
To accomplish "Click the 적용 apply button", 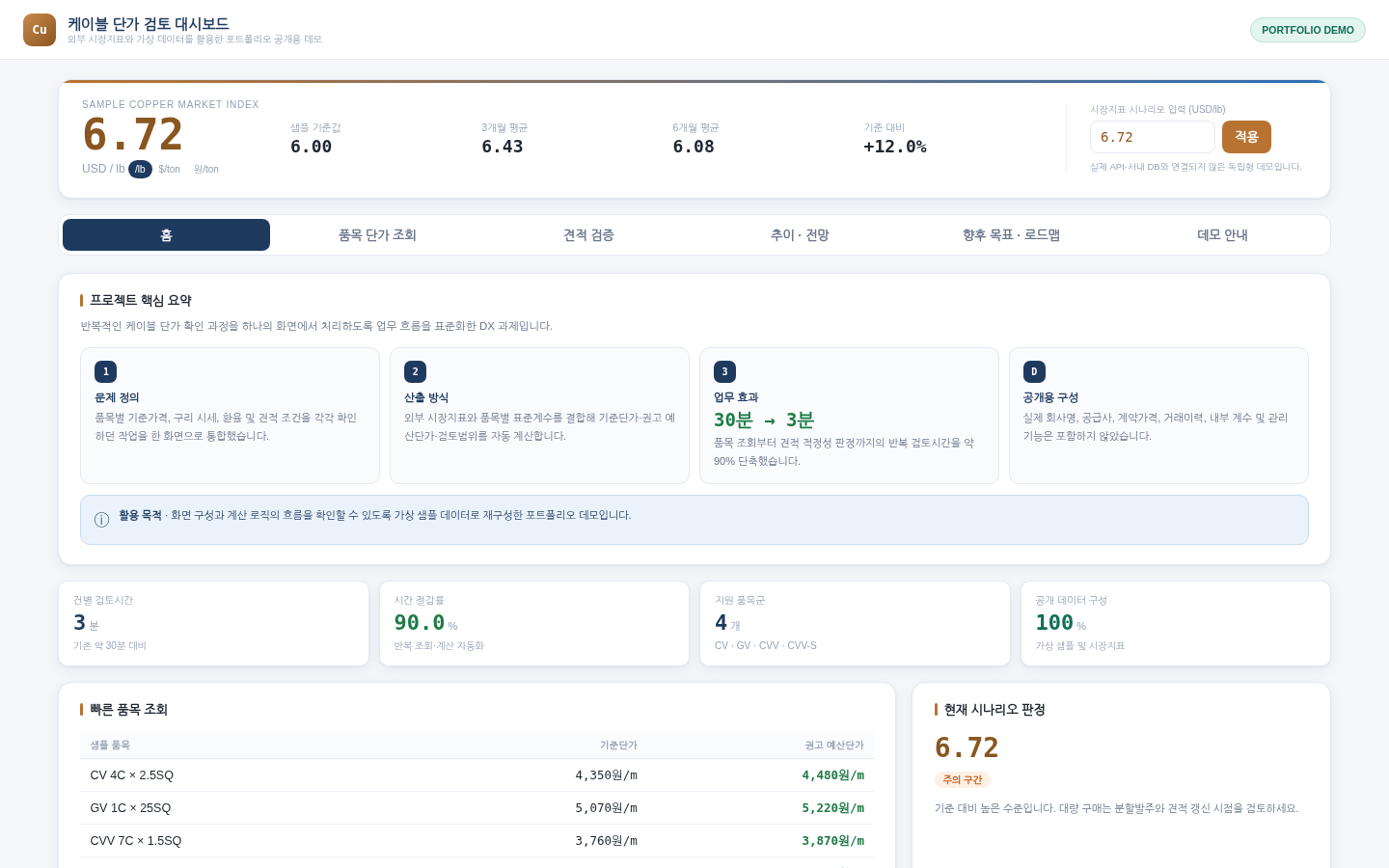I will (x=1246, y=137).
